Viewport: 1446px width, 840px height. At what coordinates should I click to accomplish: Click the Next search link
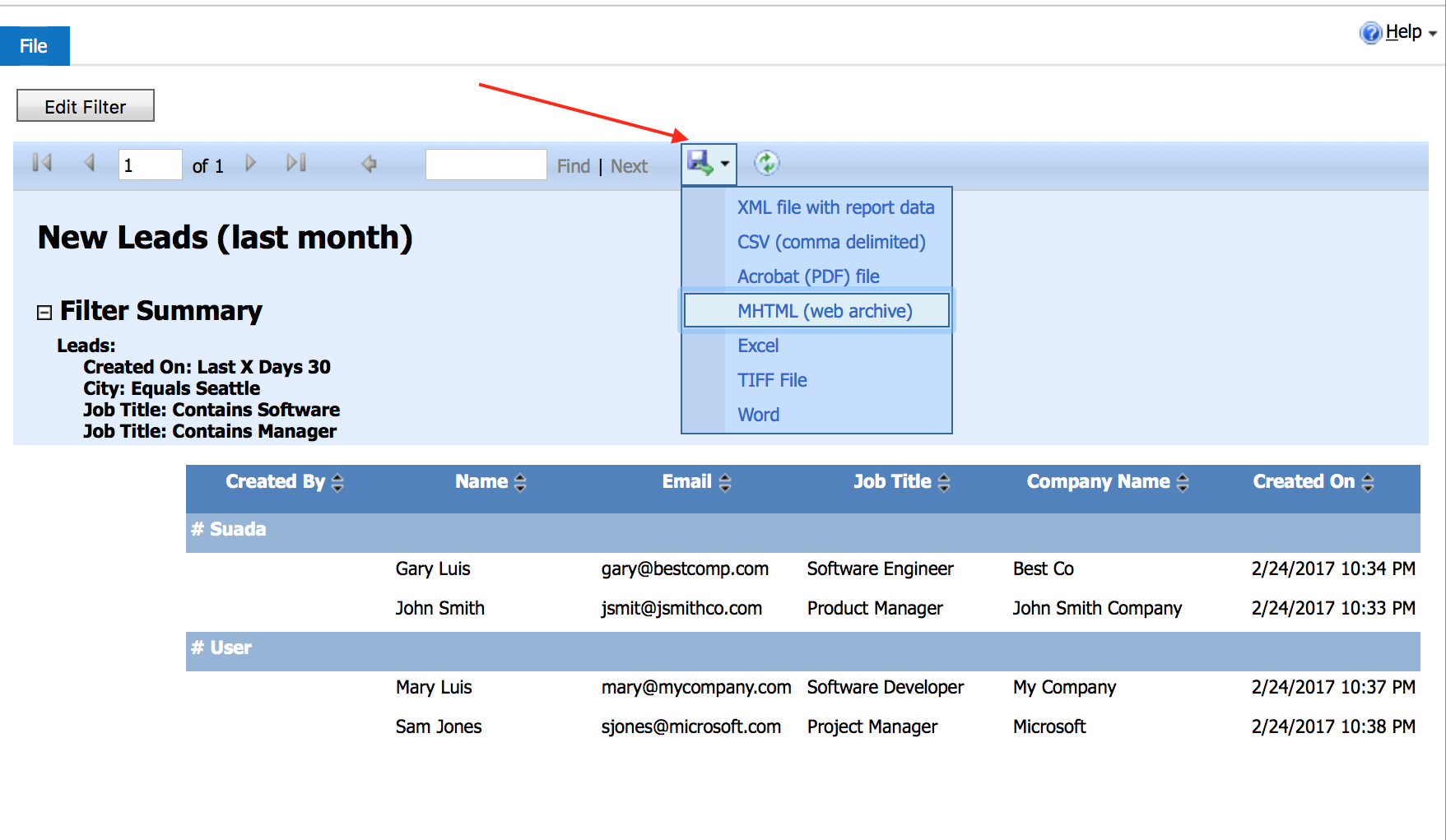pos(629,166)
